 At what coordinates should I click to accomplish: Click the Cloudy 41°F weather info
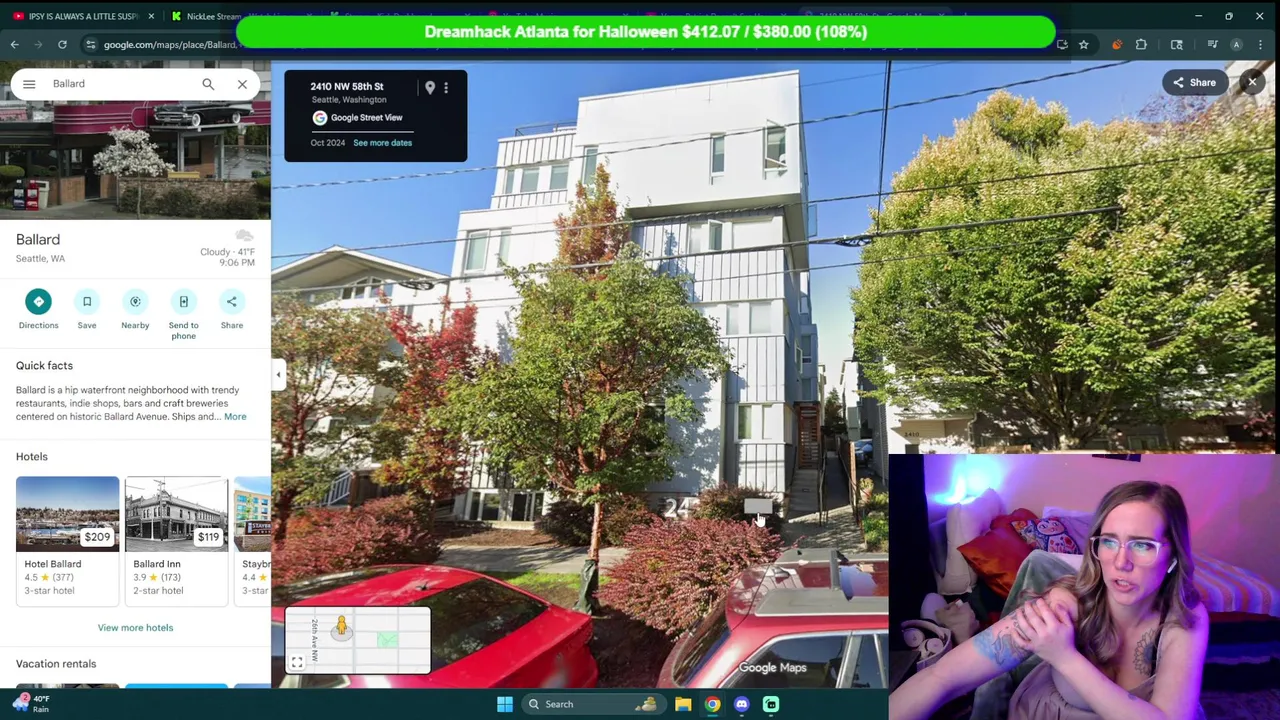228,252
